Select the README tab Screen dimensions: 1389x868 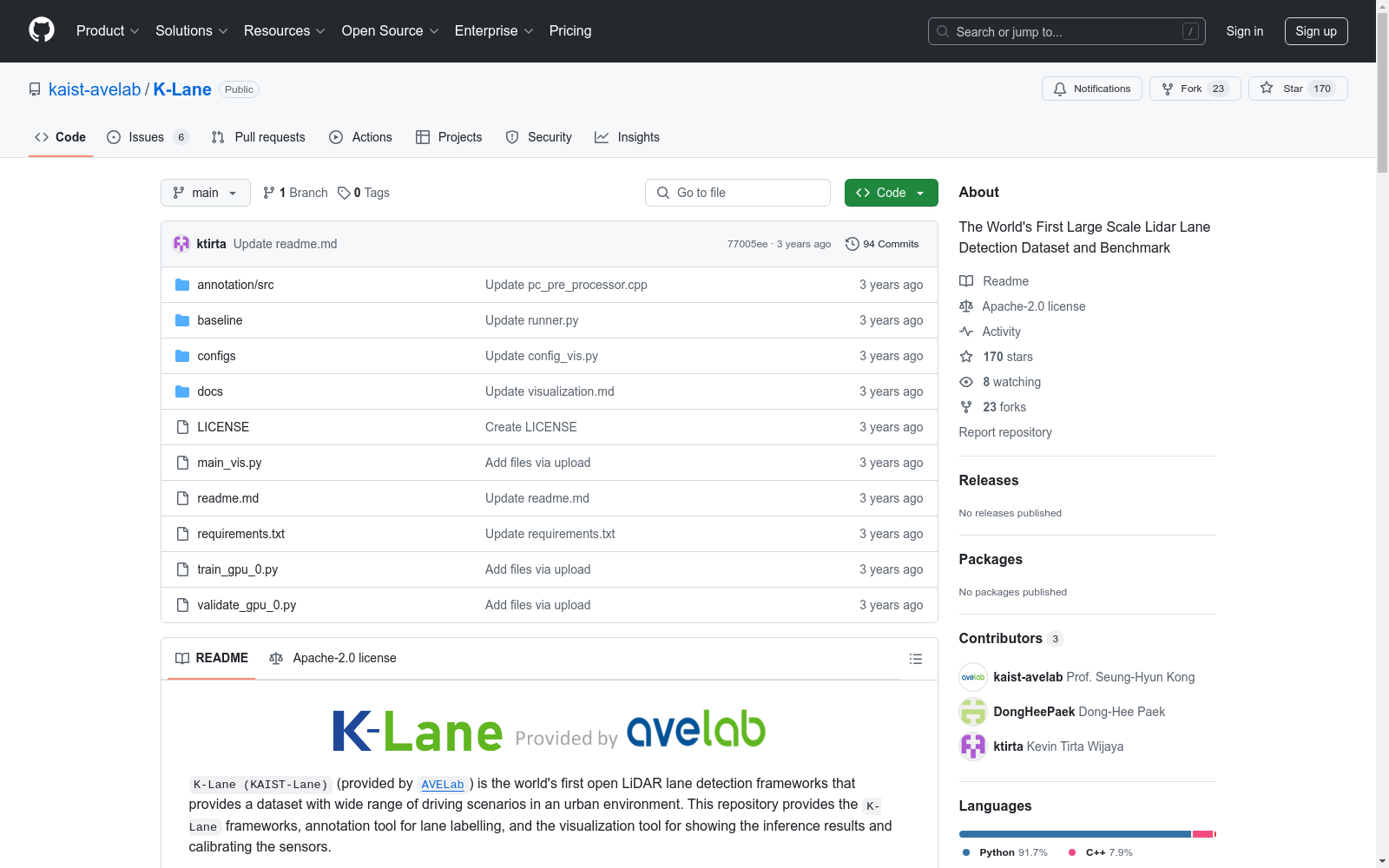tap(212, 658)
